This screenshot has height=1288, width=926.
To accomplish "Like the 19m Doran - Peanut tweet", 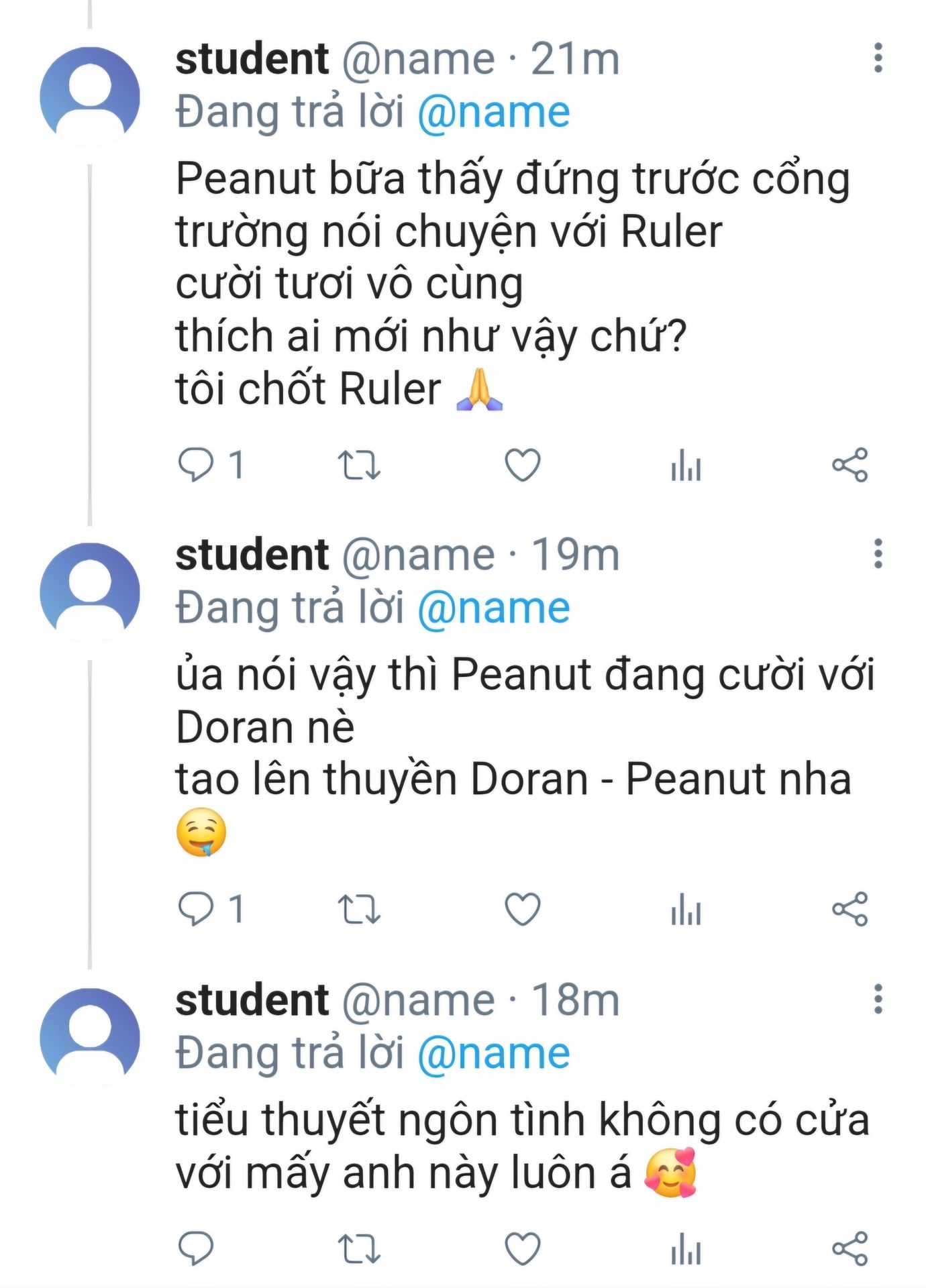I will click(522, 910).
